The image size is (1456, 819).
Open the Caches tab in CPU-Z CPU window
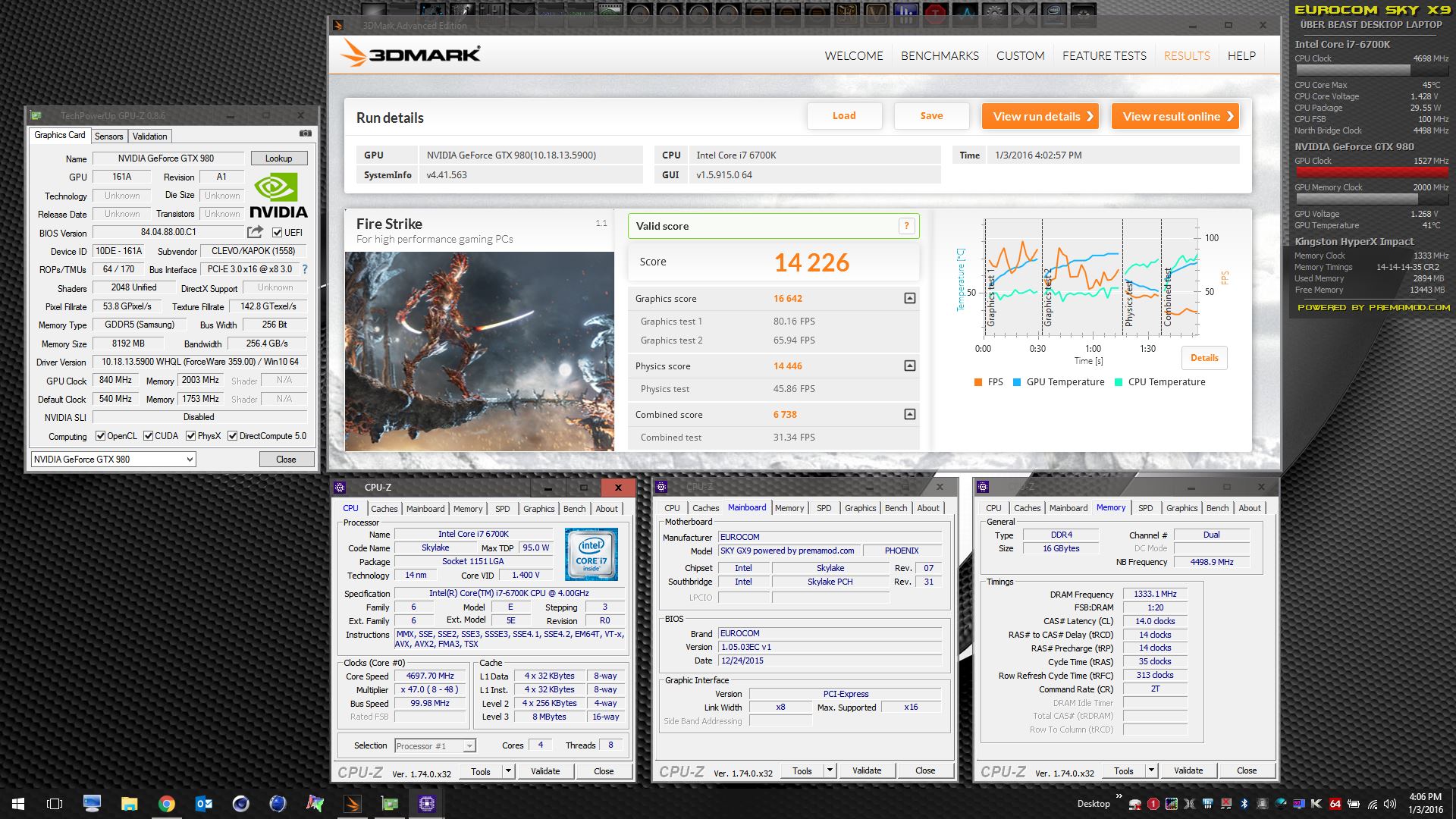coord(384,509)
